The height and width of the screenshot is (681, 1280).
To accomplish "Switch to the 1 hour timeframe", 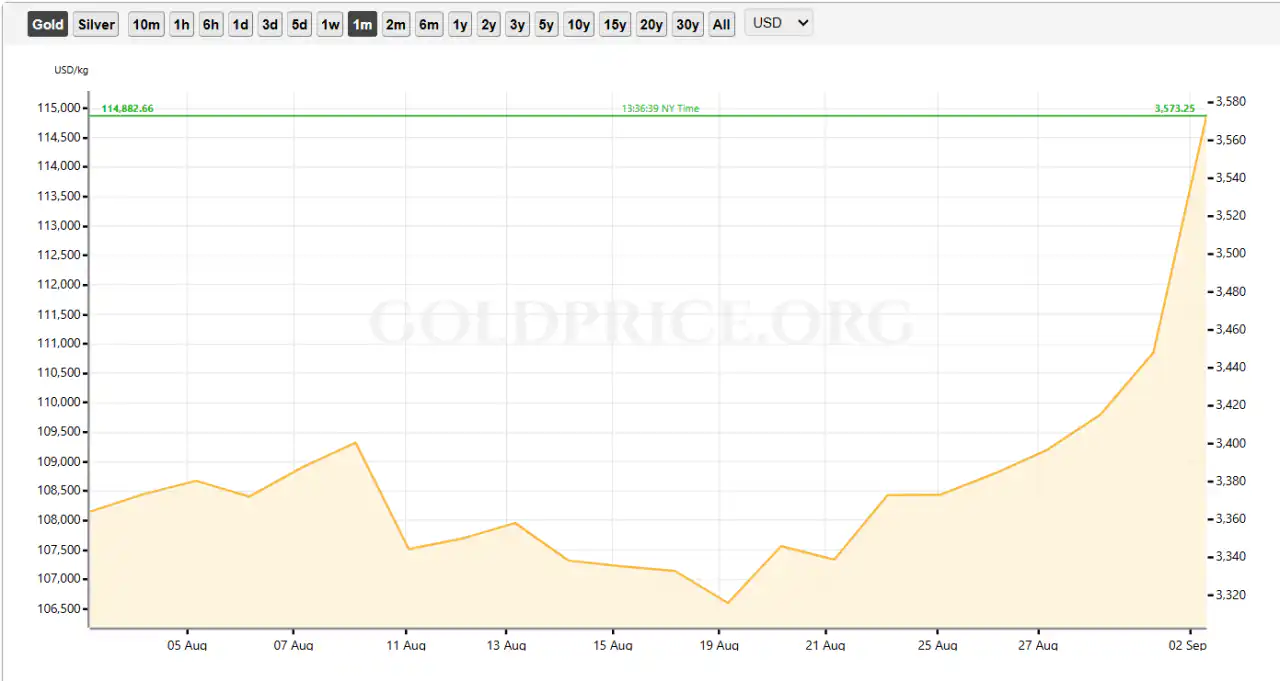I will (x=181, y=23).
